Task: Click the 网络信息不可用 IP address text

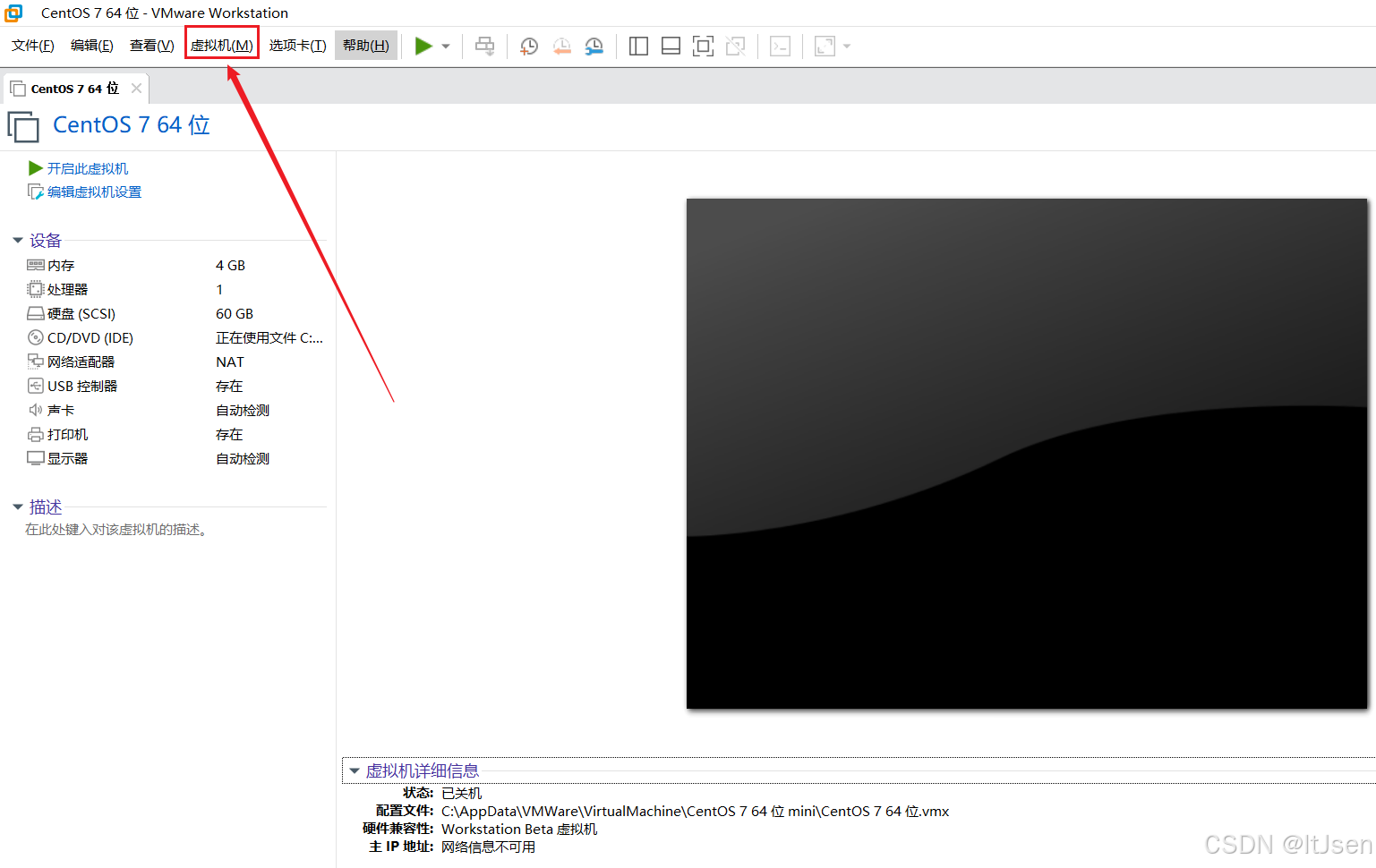Action: point(488,847)
